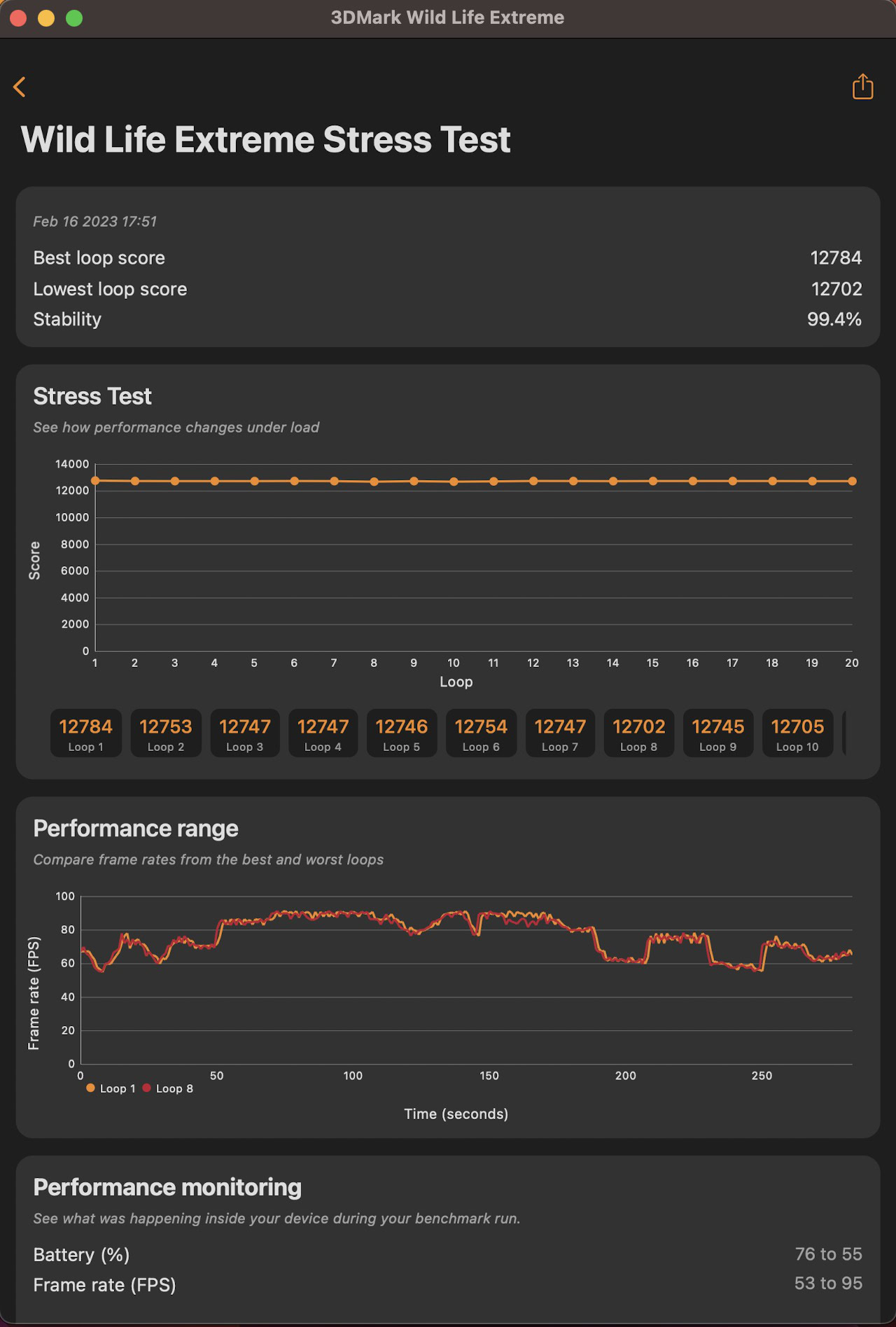896x1327 pixels.
Task: Toggle the Loop 1 legend dot
Action: click(x=90, y=1088)
